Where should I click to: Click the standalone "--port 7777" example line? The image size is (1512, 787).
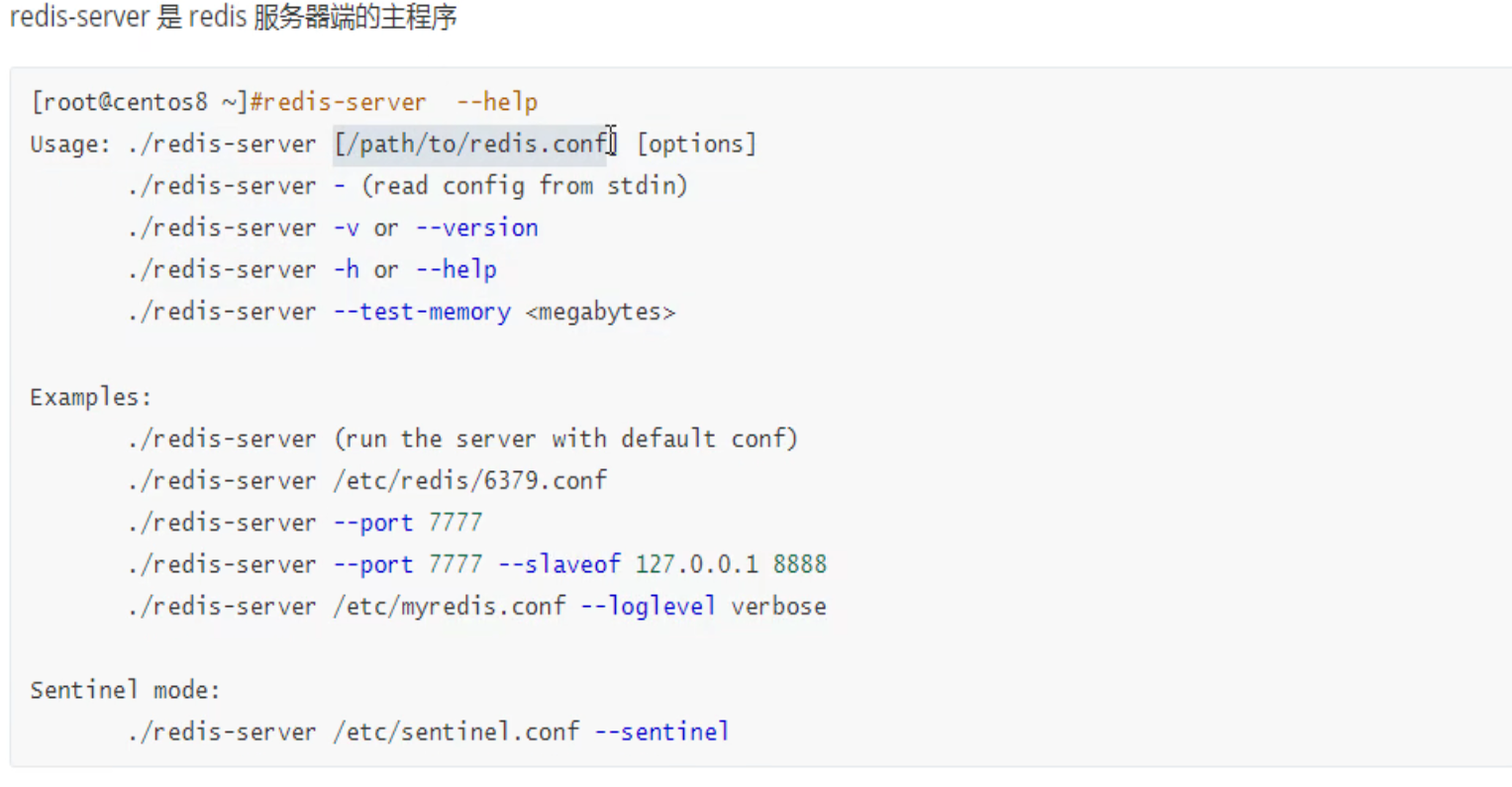pos(408,523)
